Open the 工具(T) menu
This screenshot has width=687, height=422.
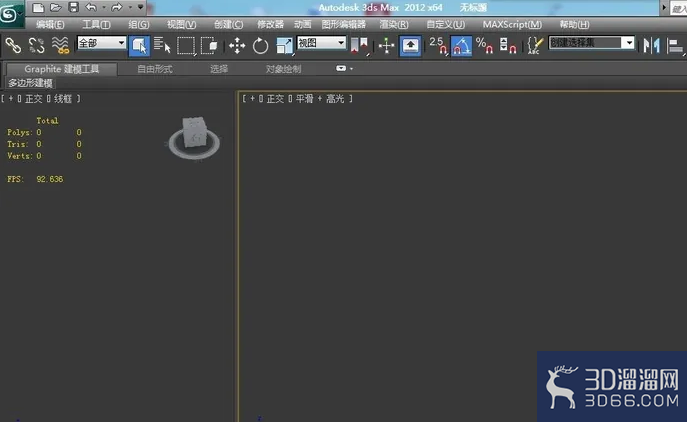(x=96, y=25)
